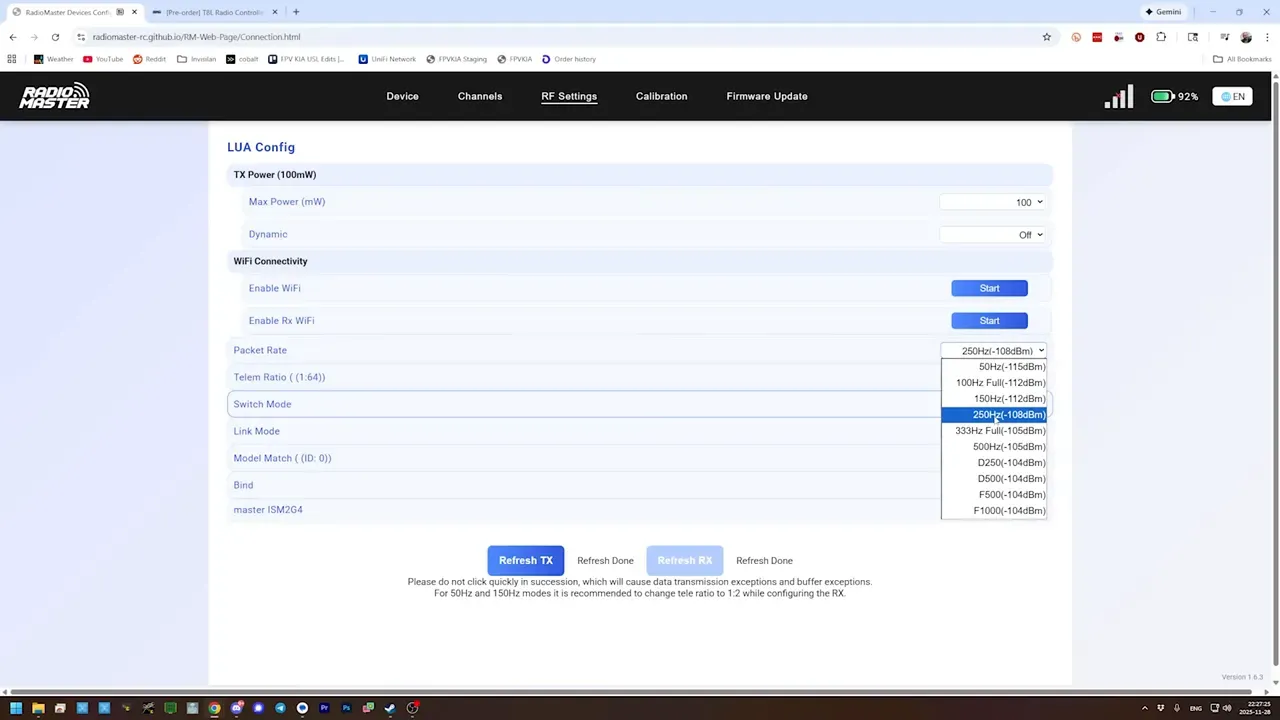Click the browser address bar
The width and height of the screenshot is (1280, 720).
coord(400,36)
